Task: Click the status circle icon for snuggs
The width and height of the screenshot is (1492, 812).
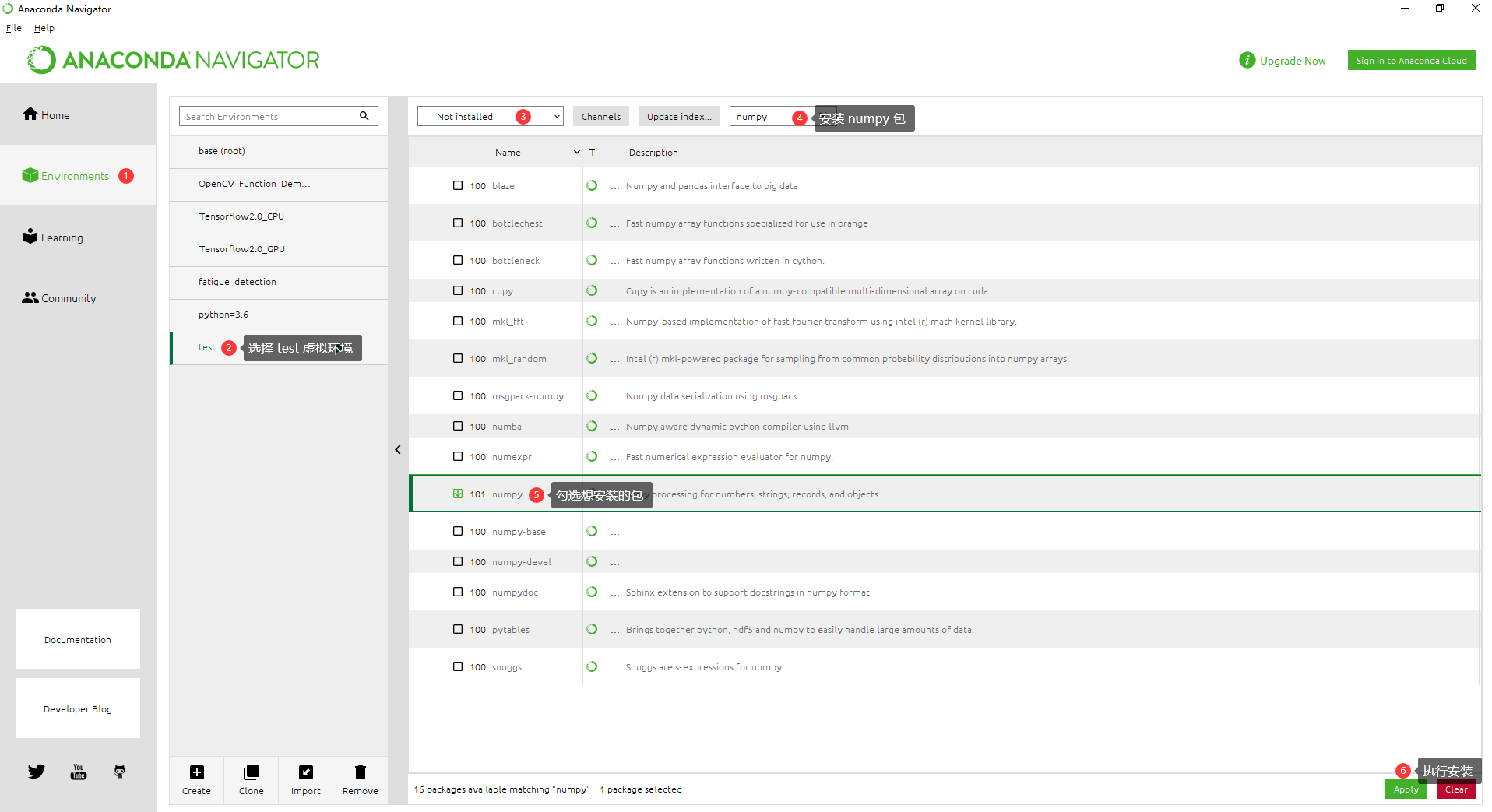Action: tap(592, 666)
